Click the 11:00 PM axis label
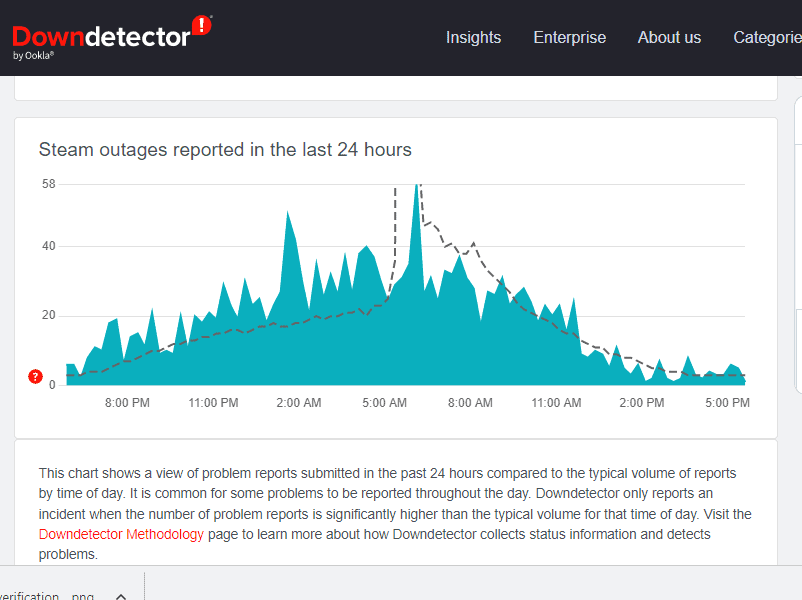Screen dimensions: 802x600 [213, 403]
